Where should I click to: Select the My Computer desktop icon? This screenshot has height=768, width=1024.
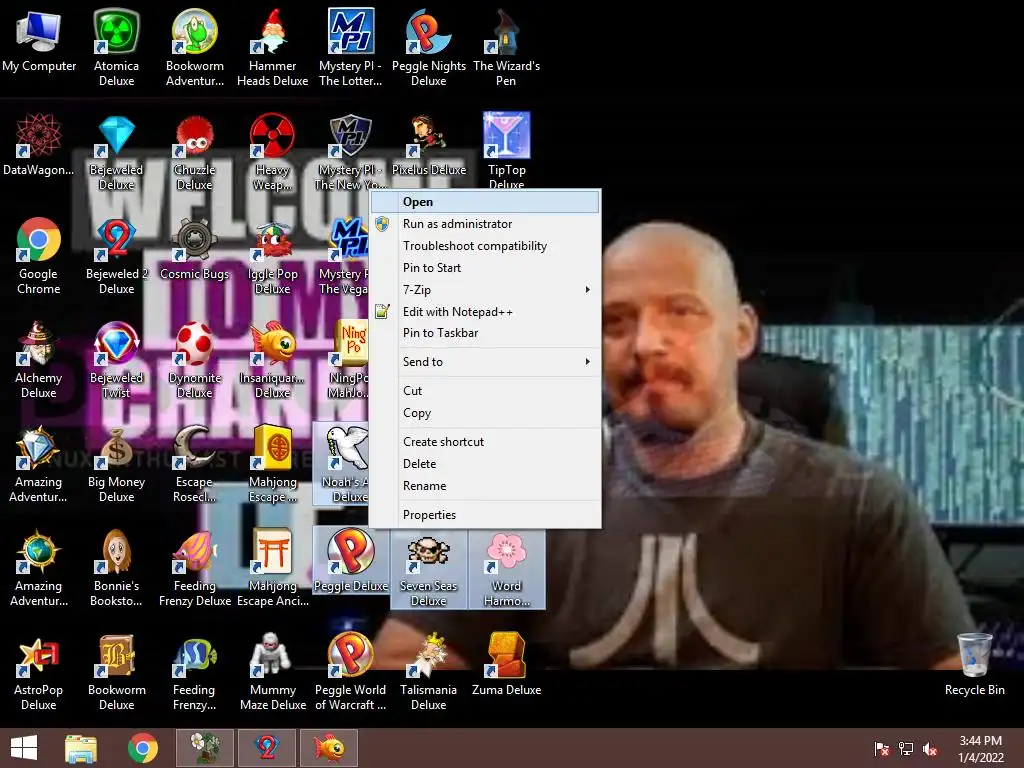39,42
